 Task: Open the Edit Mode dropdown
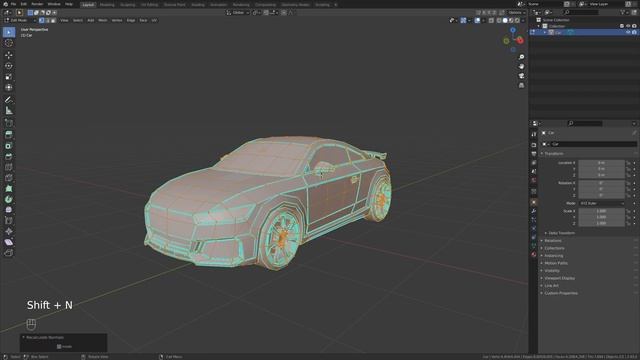[x=20, y=20]
